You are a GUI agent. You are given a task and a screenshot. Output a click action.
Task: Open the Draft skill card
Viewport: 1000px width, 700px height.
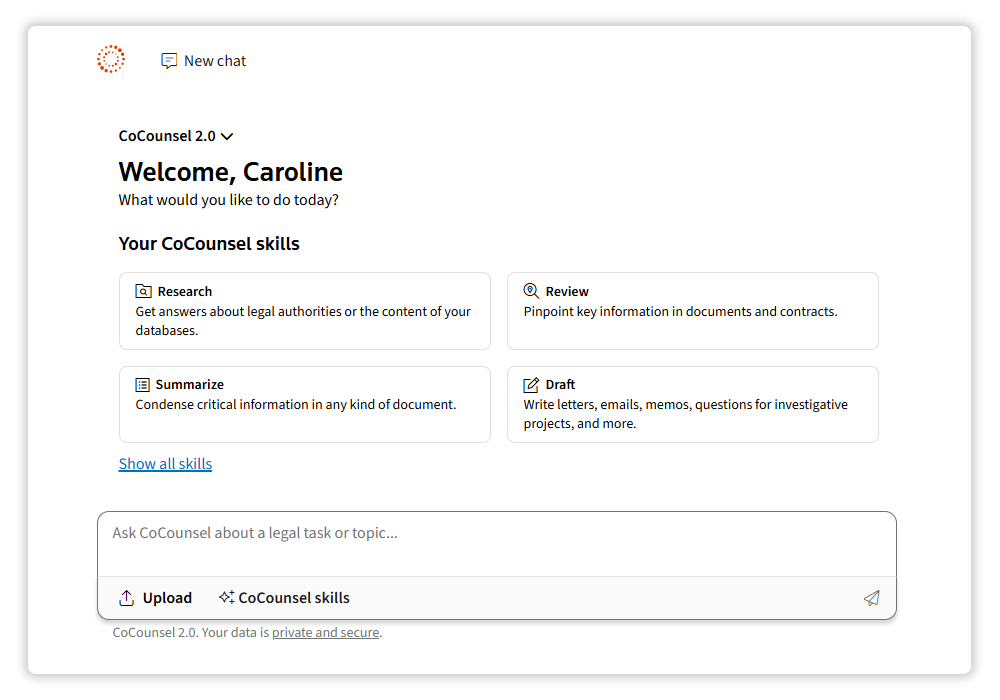(692, 404)
